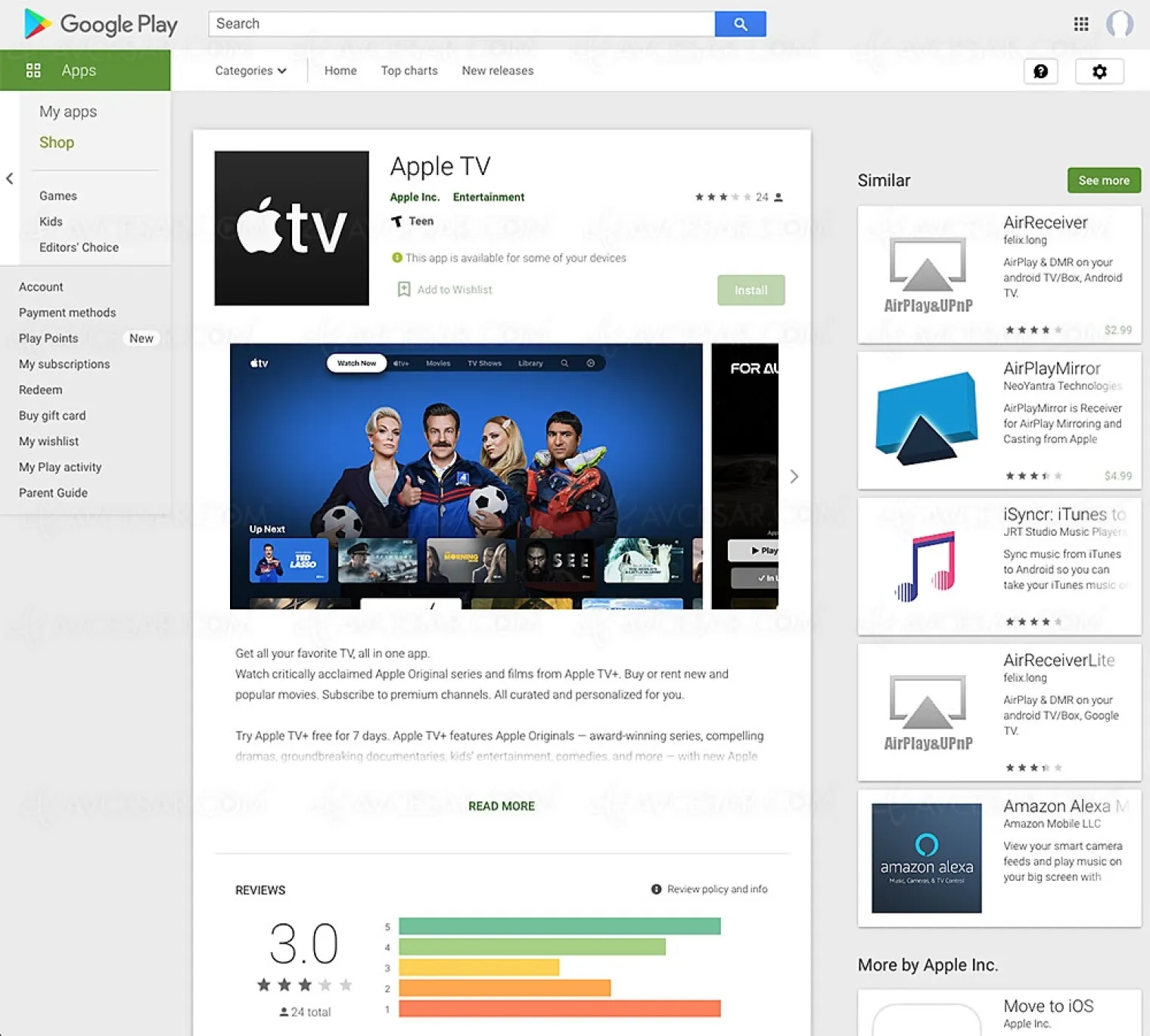Click the 1-star red rating bar
Screen dimensions: 1150x1036
coord(560,1009)
